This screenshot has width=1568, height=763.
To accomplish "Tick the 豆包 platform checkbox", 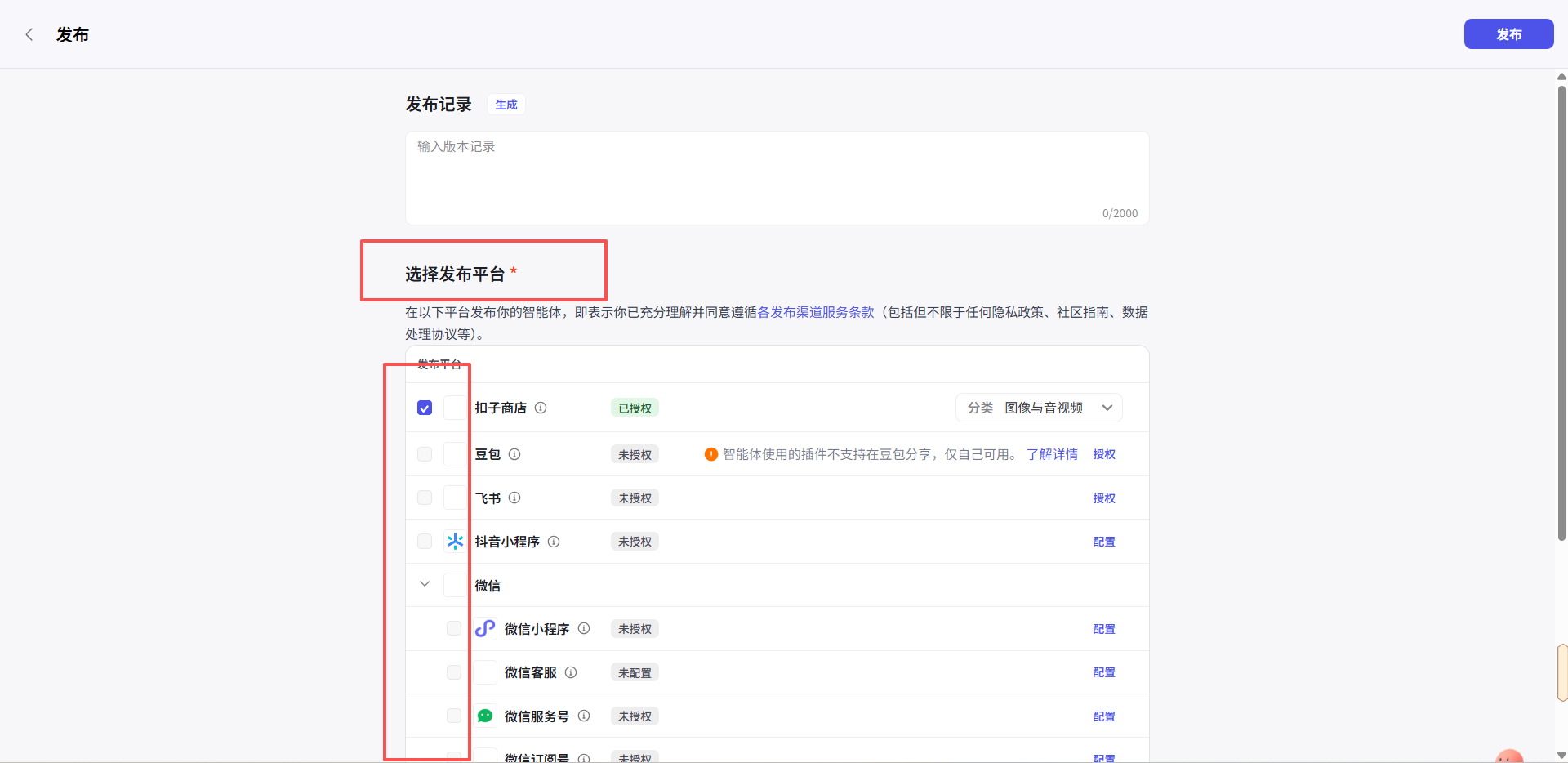I will [425, 454].
